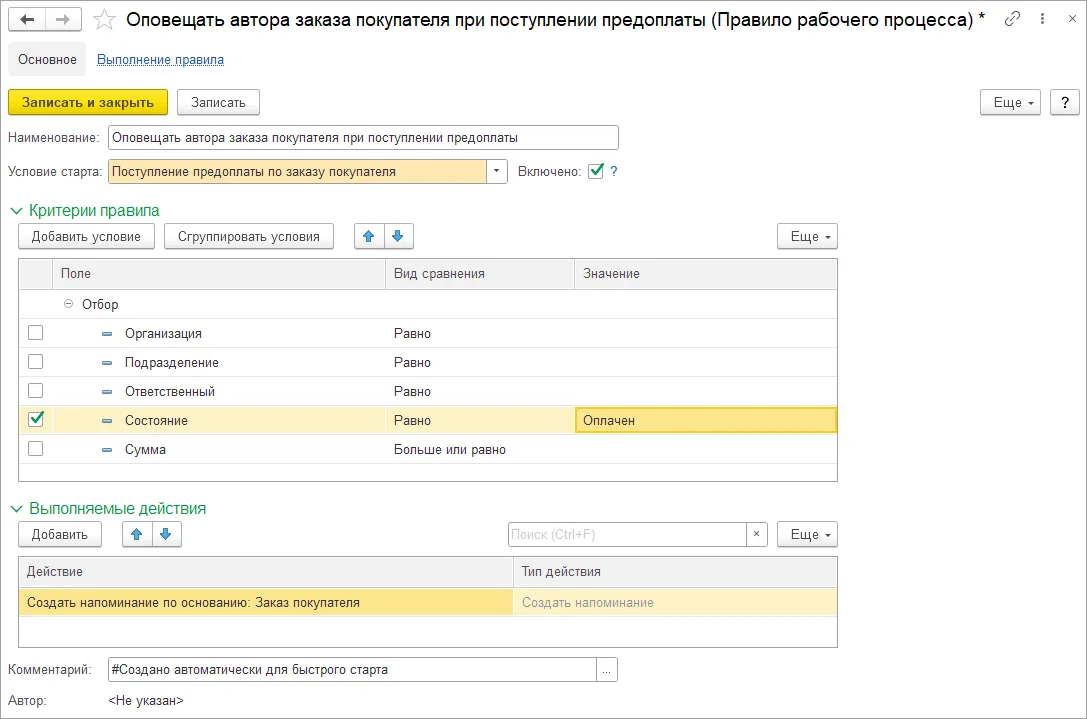Click the Тип действия column header
The height and width of the screenshot is (719, 1087).
[675, 572]
